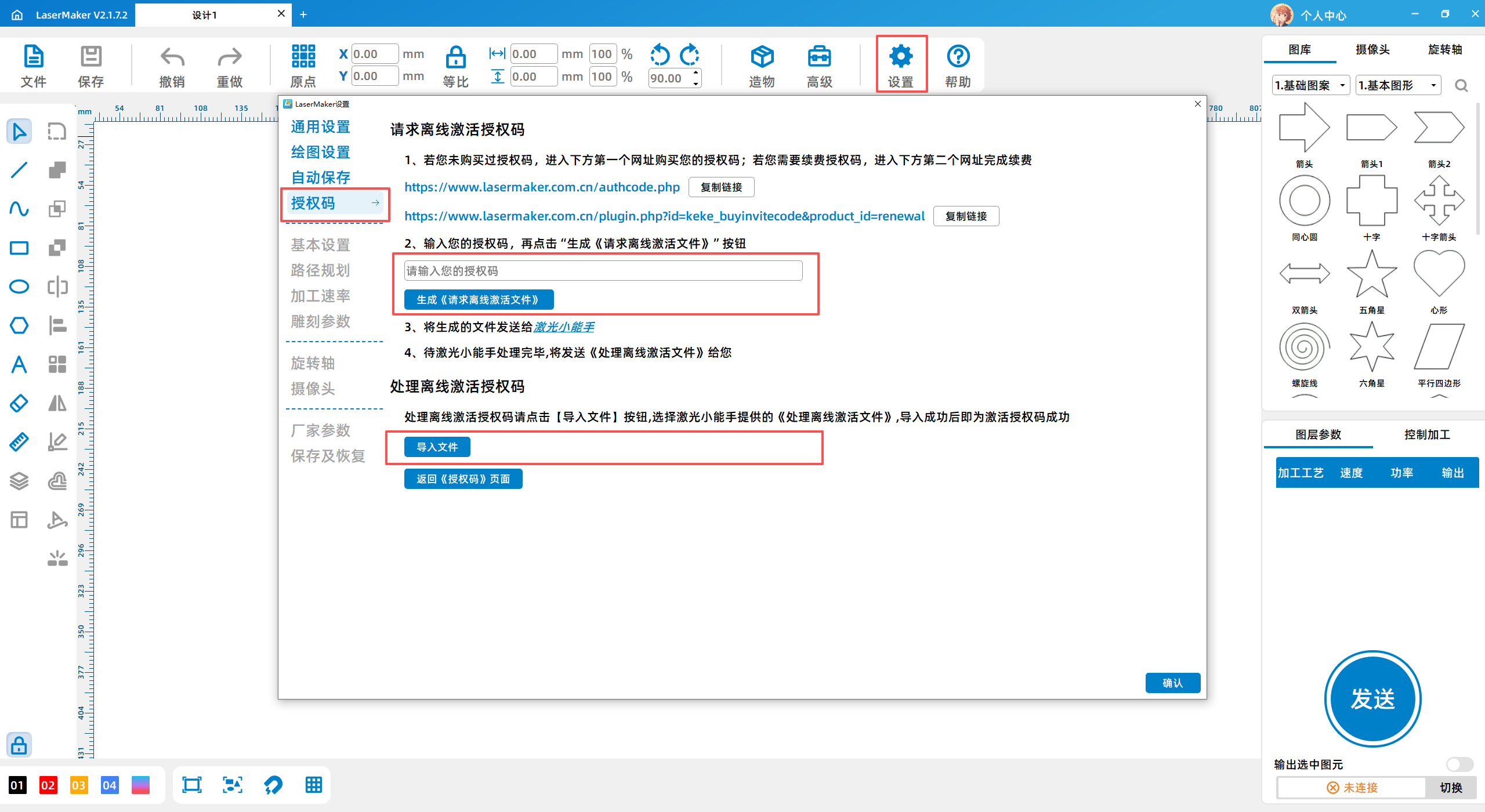Click the 造物 cube icon
Image resolution: width=1485 pixels, height=812 pixels.
tap(762, 57)
